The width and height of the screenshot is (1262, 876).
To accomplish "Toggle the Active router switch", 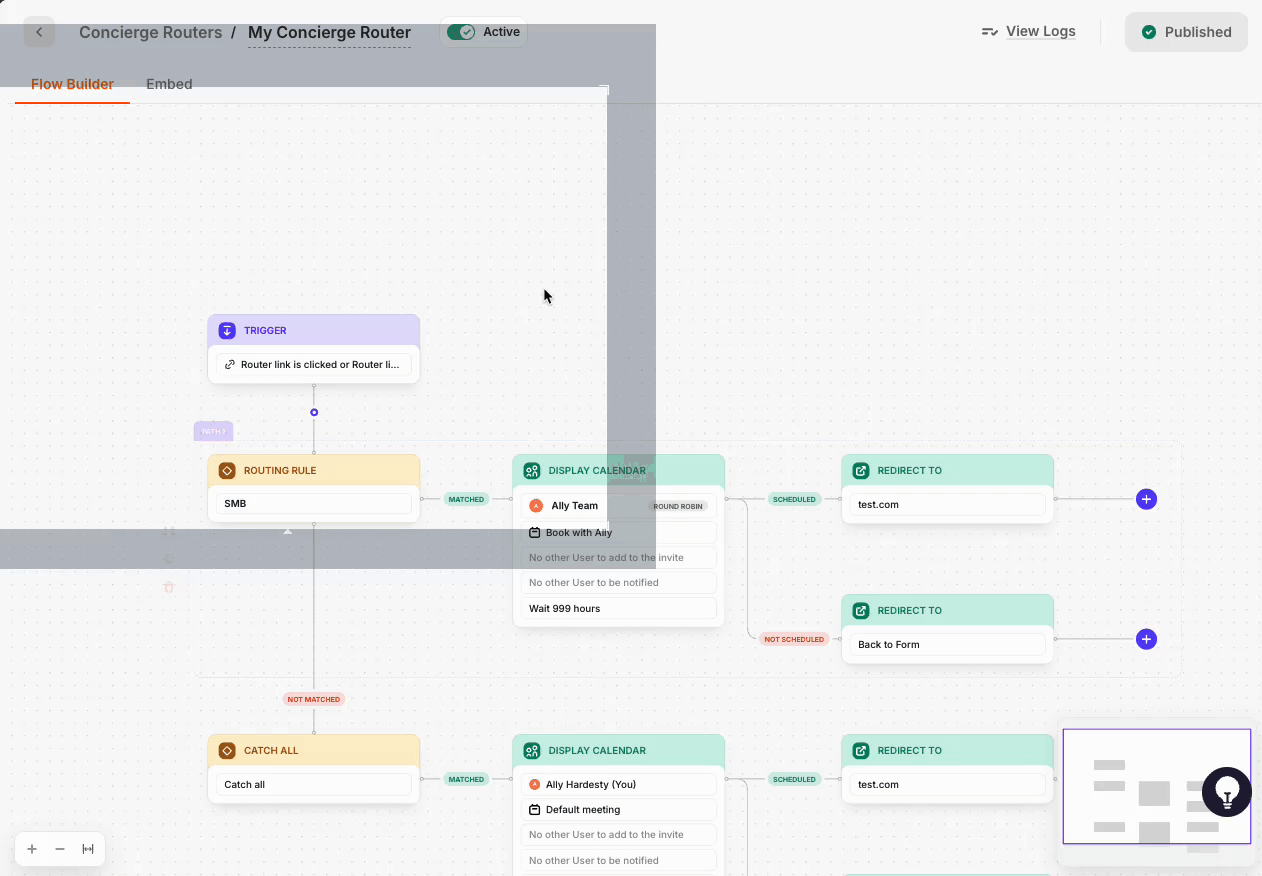I will click(x=461, y=32).
